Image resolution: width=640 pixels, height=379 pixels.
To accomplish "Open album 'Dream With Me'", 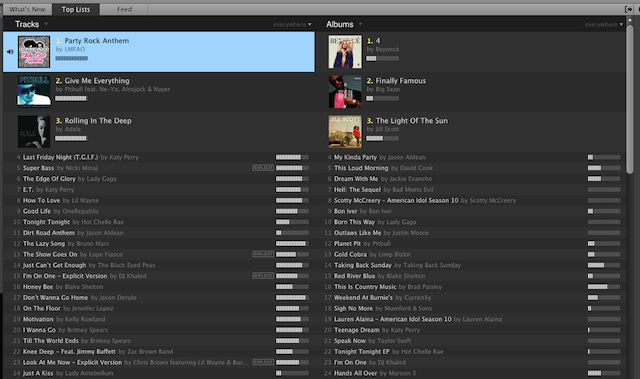I will (x=356, y=179).
